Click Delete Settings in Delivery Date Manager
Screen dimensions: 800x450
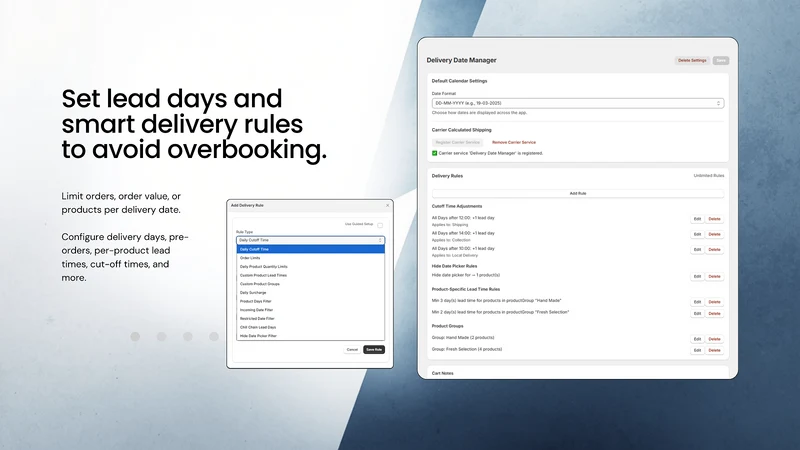(692, 60)
